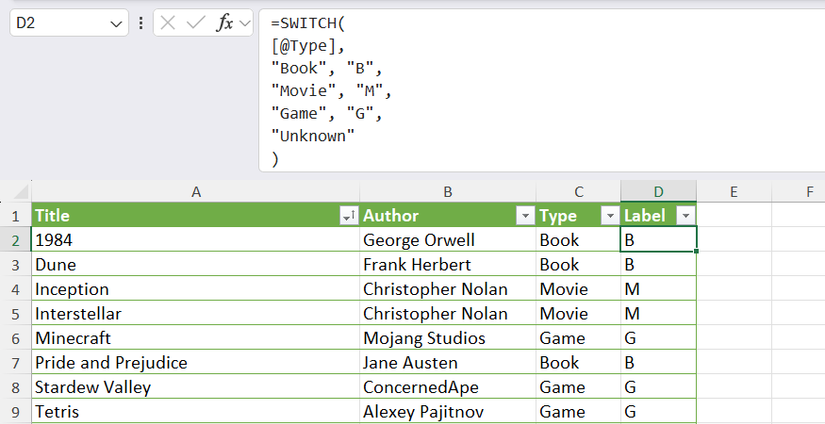Viewport: 825px width, 424px height.
Task: Select the Label cell in the Dune row
Action: (x=659, y=265)
